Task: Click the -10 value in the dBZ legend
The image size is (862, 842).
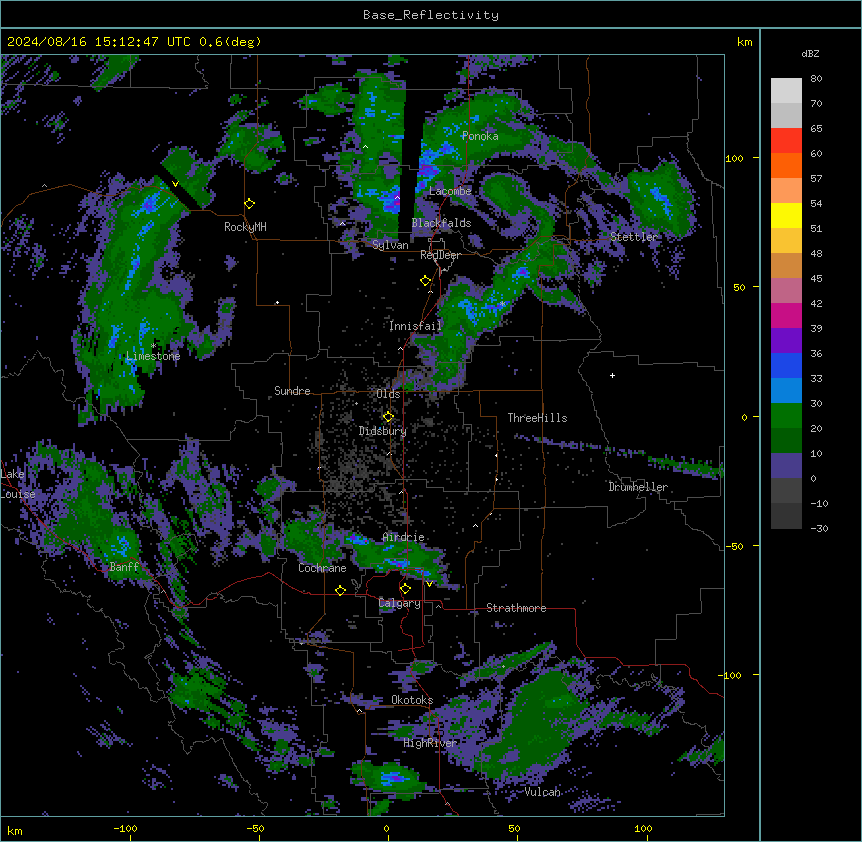Action: [819, 503]
